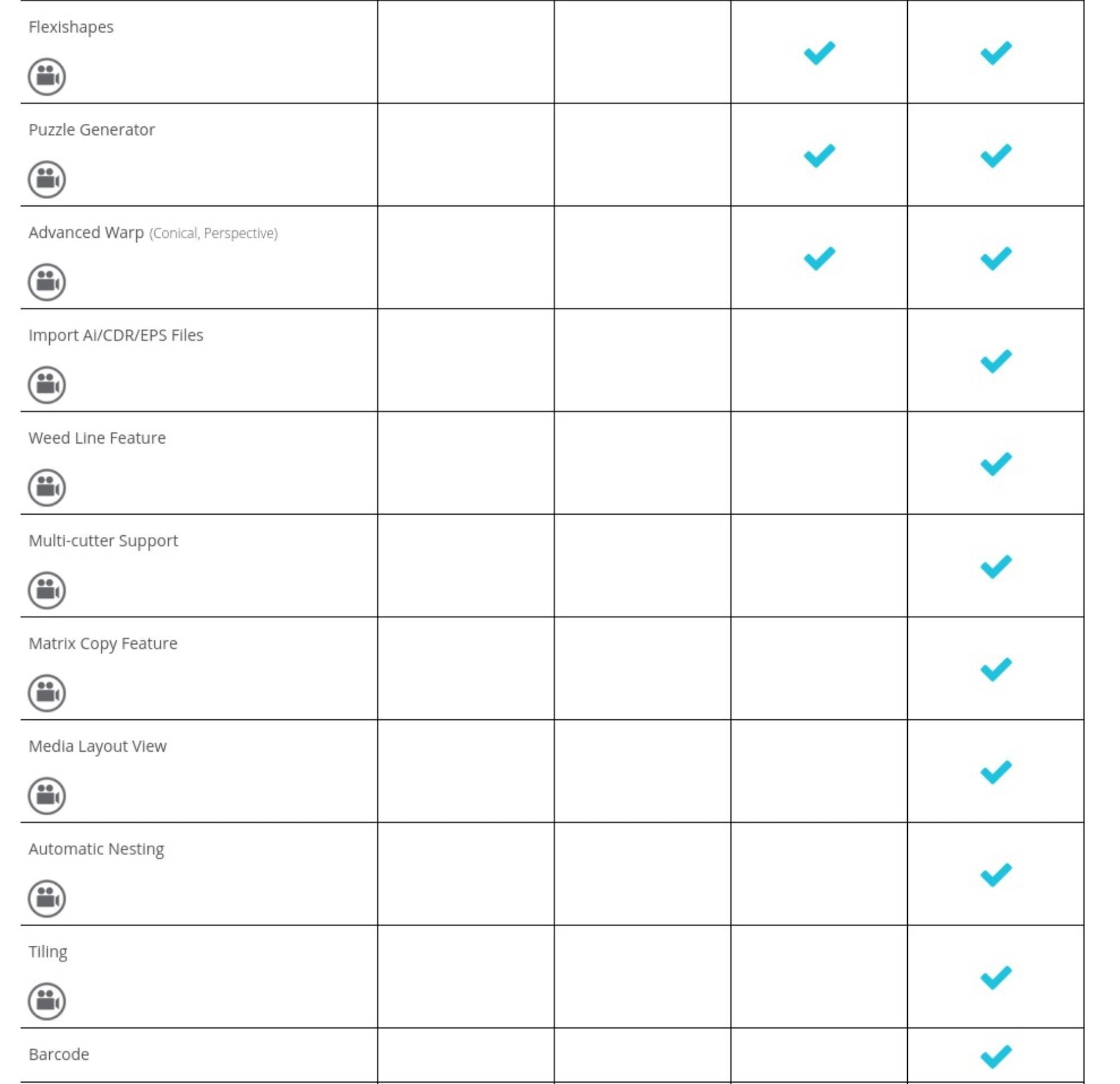The height and width of the screenshot is (1084, 1120).
Task: Open the Automatic Nesting video icon
Action: coord(47,899)
